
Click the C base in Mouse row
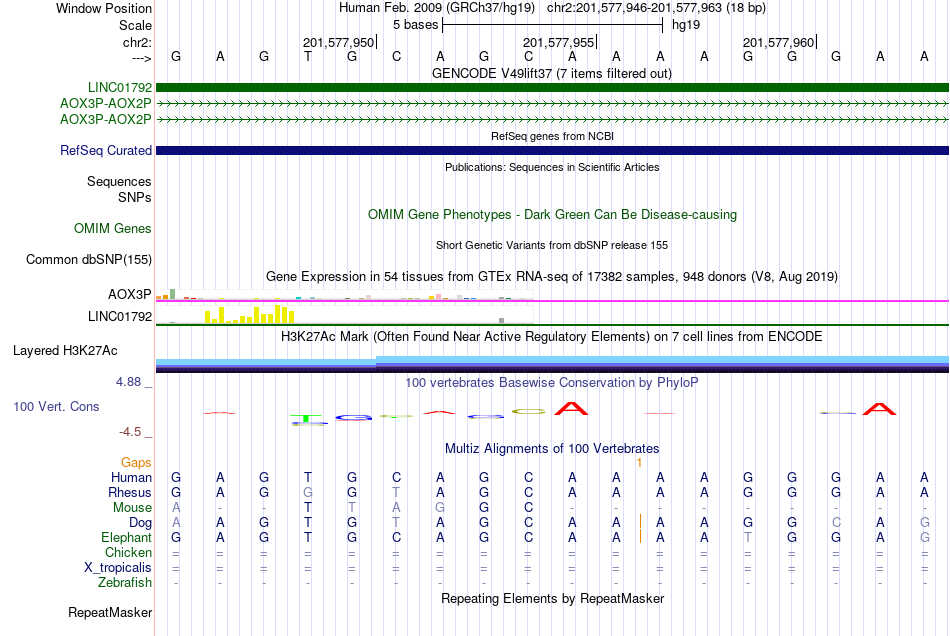point(528,508)
